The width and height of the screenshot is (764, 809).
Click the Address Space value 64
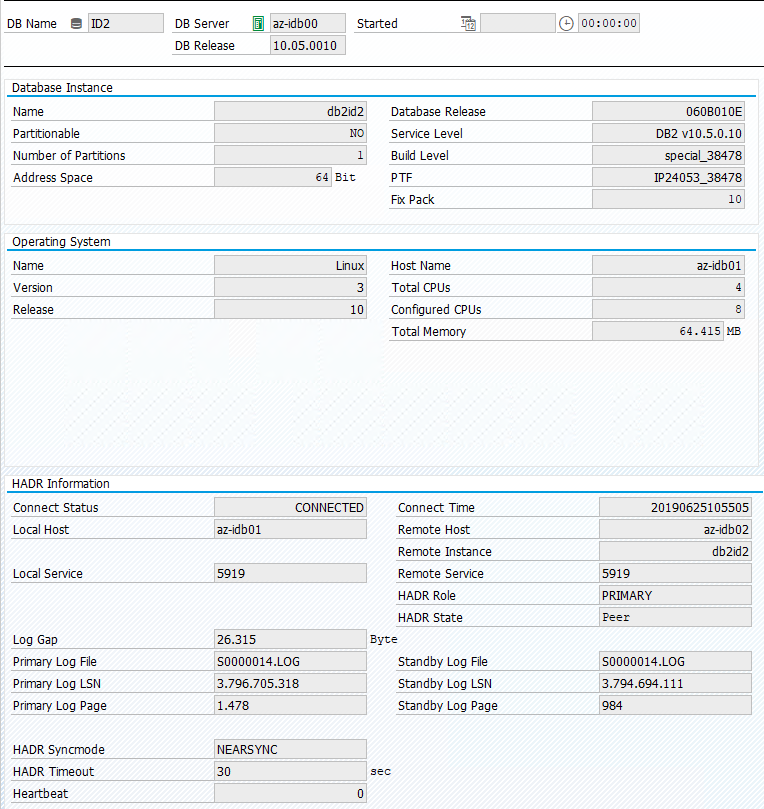point(272,177)
